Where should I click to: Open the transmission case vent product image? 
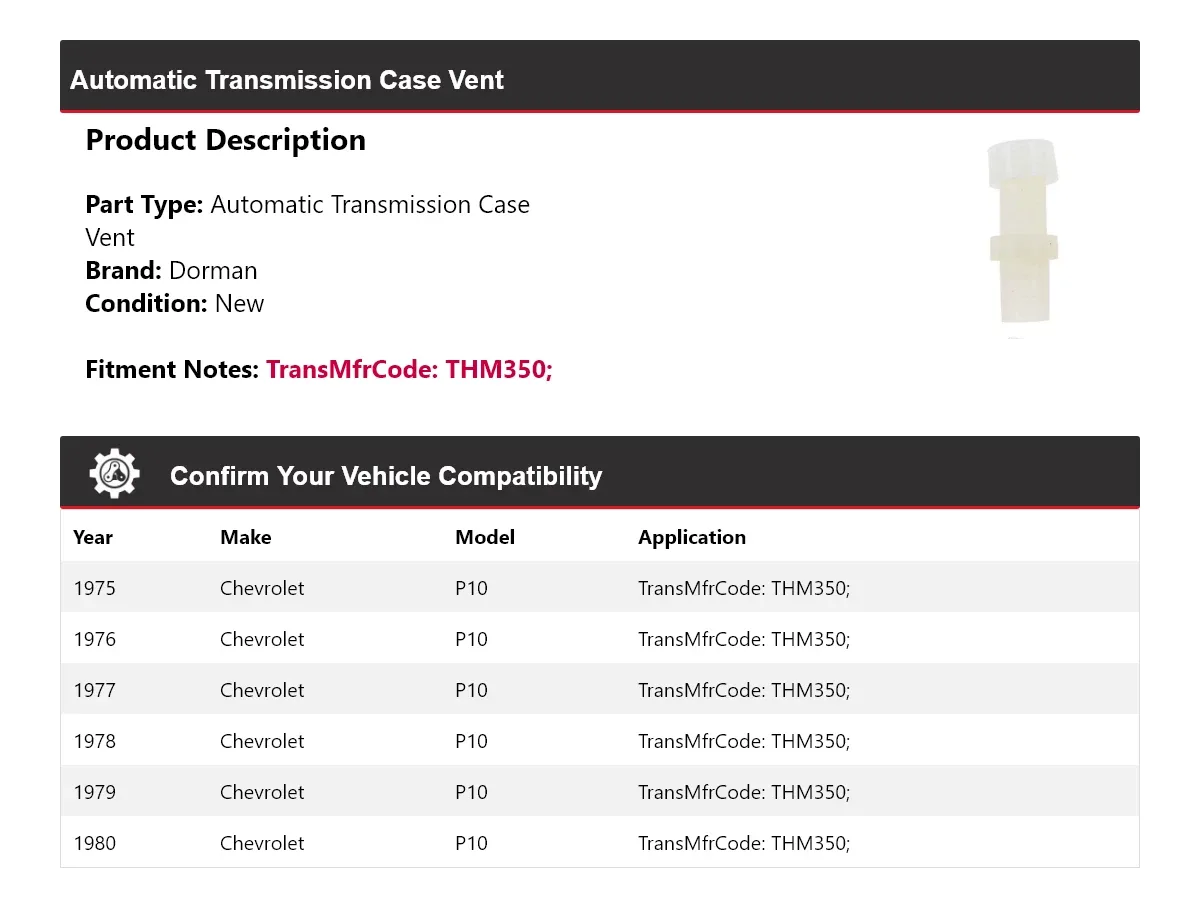(1021, 237)
